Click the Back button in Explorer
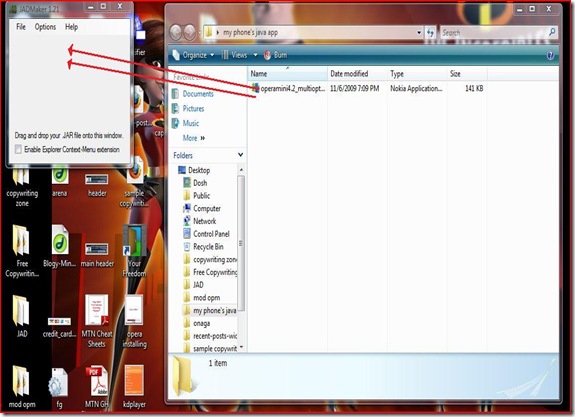 point(176,33)
